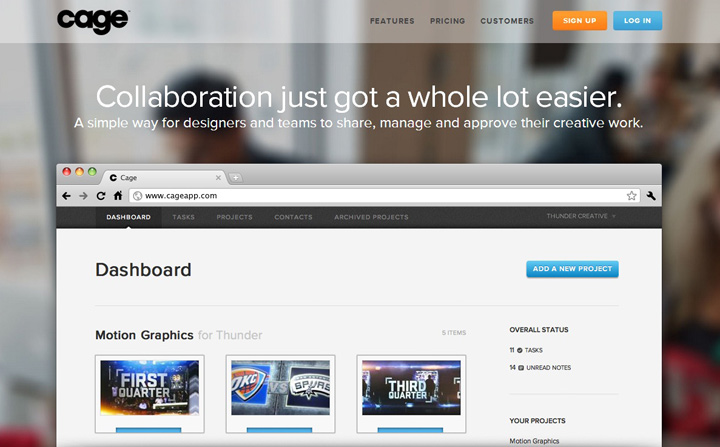Close the Cage browser tab
720x447 pixels.
coord(218,178)
